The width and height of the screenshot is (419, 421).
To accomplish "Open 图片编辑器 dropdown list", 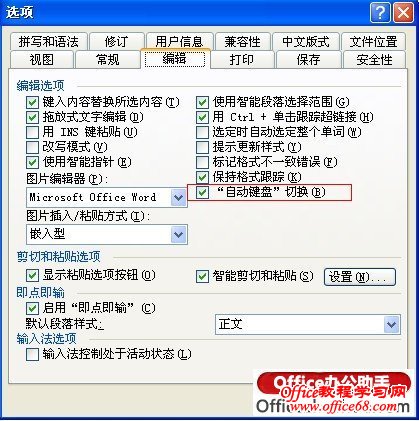I will coord(179,198).
